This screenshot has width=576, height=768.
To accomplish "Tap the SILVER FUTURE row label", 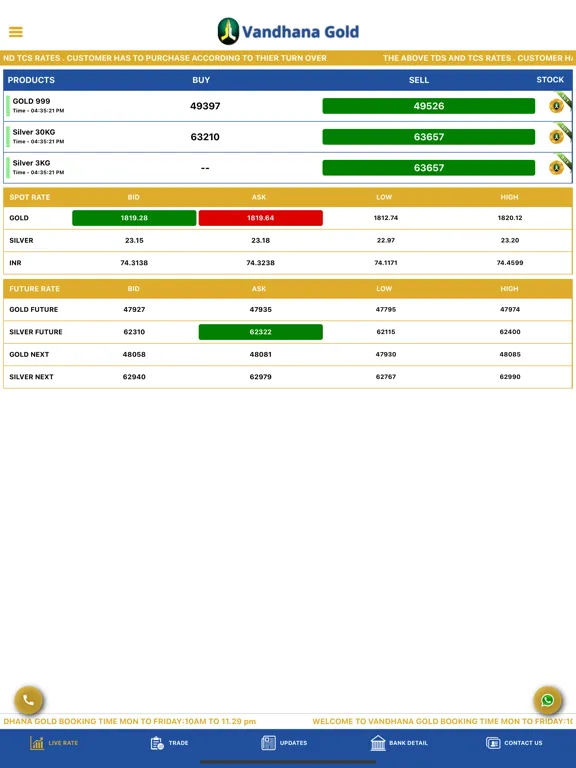I will click(x=36, y=332).
